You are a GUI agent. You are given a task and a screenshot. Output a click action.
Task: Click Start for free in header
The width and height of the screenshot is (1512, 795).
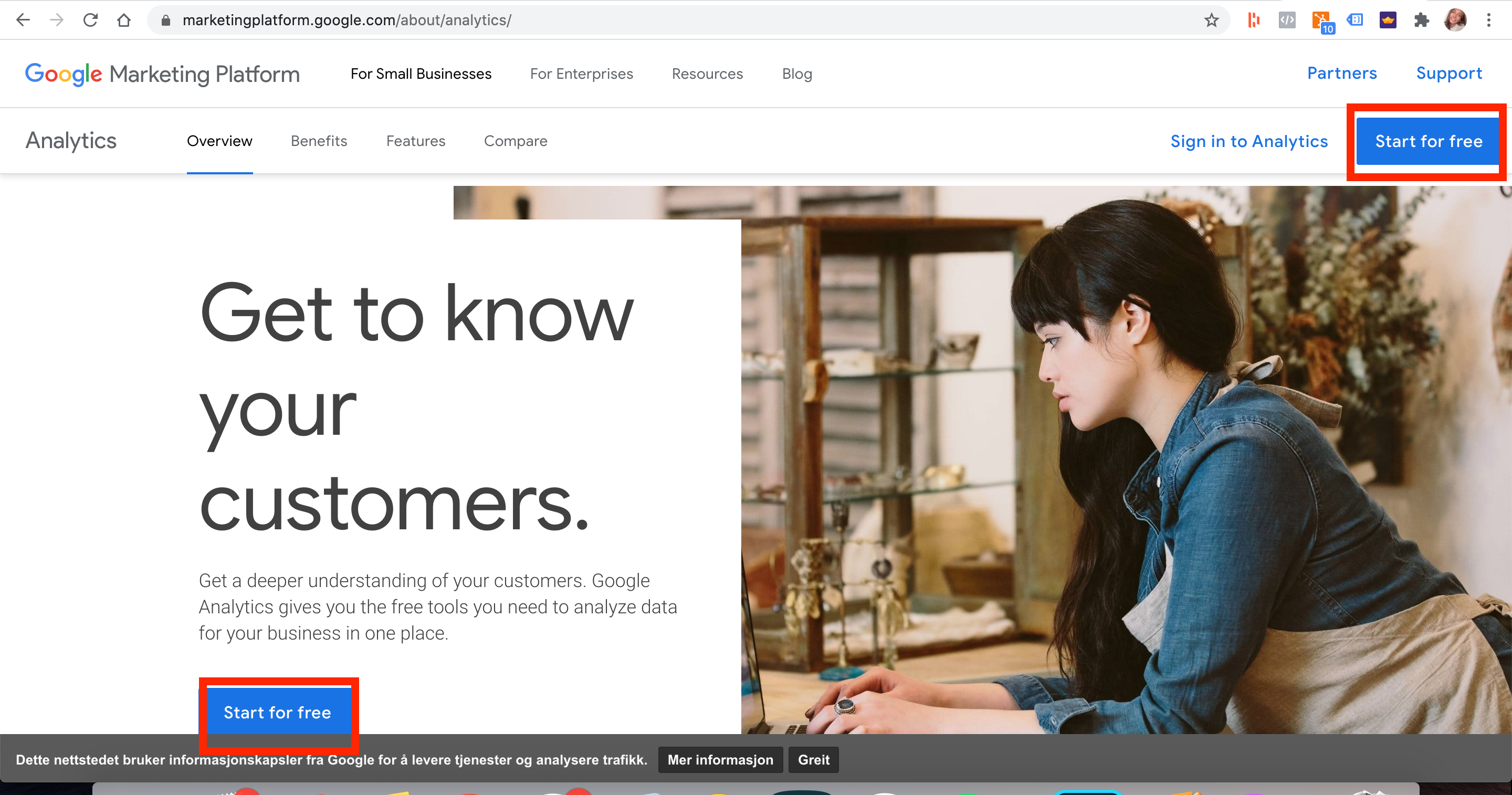point(1429,141)
